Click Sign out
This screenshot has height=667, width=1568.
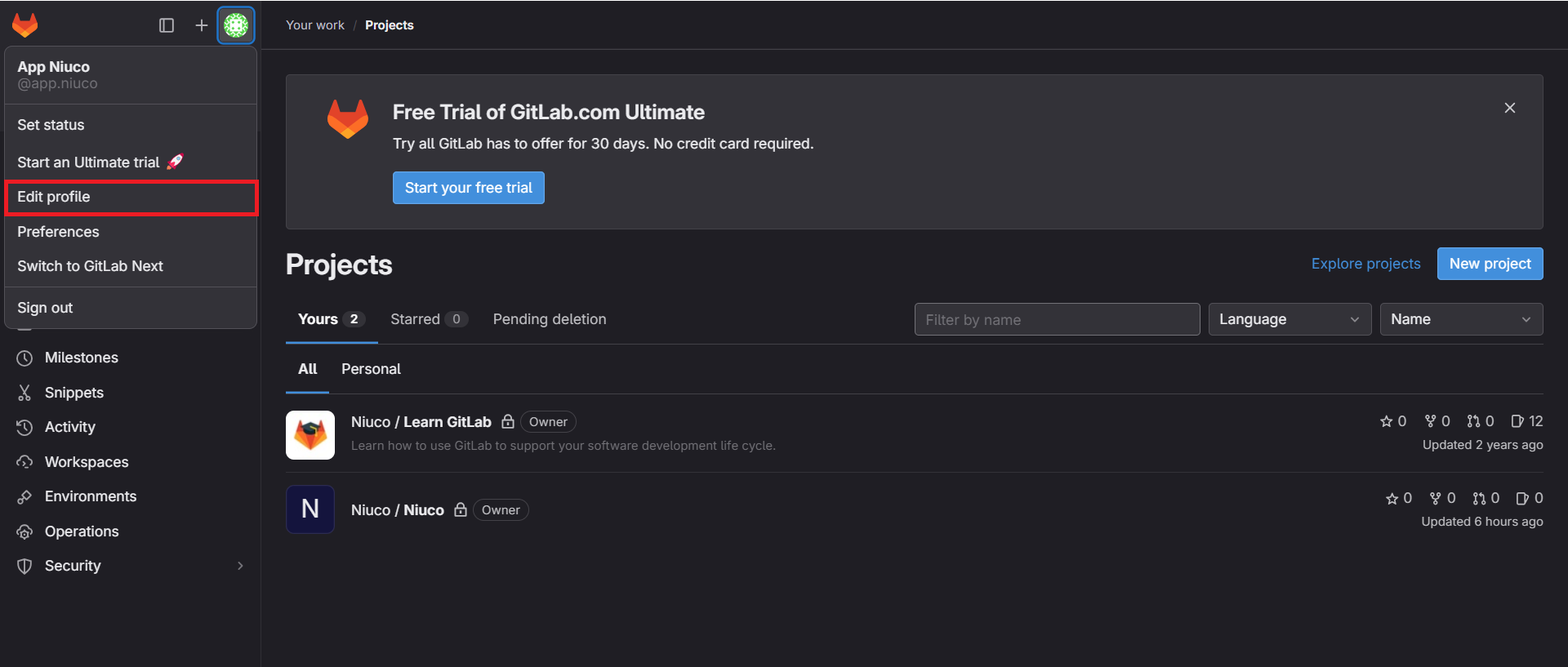[131, 308]
